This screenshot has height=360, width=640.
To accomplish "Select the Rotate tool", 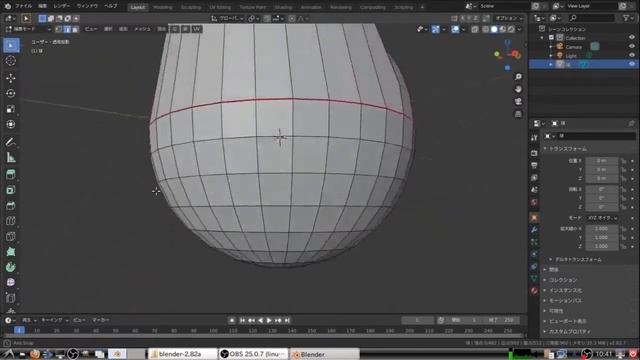I will 11,93.
